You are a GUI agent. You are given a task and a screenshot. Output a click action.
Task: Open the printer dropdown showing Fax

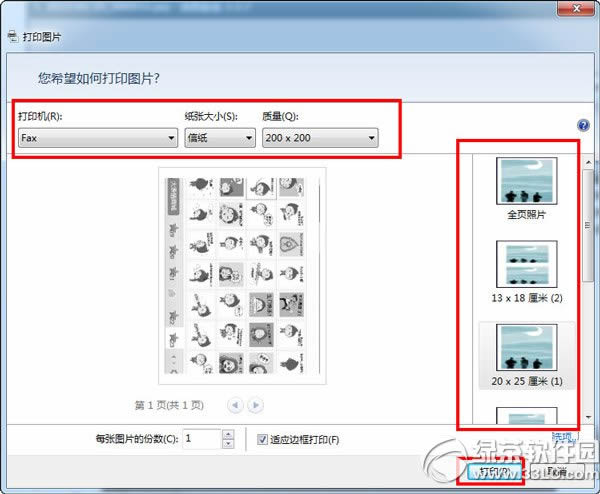click(x=98, y=138)
